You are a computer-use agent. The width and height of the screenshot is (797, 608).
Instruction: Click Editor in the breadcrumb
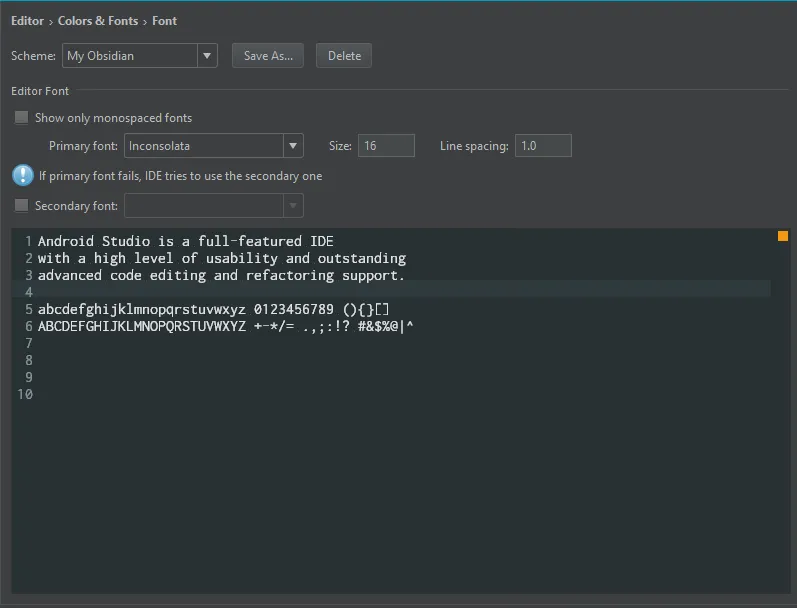(27, 21)
